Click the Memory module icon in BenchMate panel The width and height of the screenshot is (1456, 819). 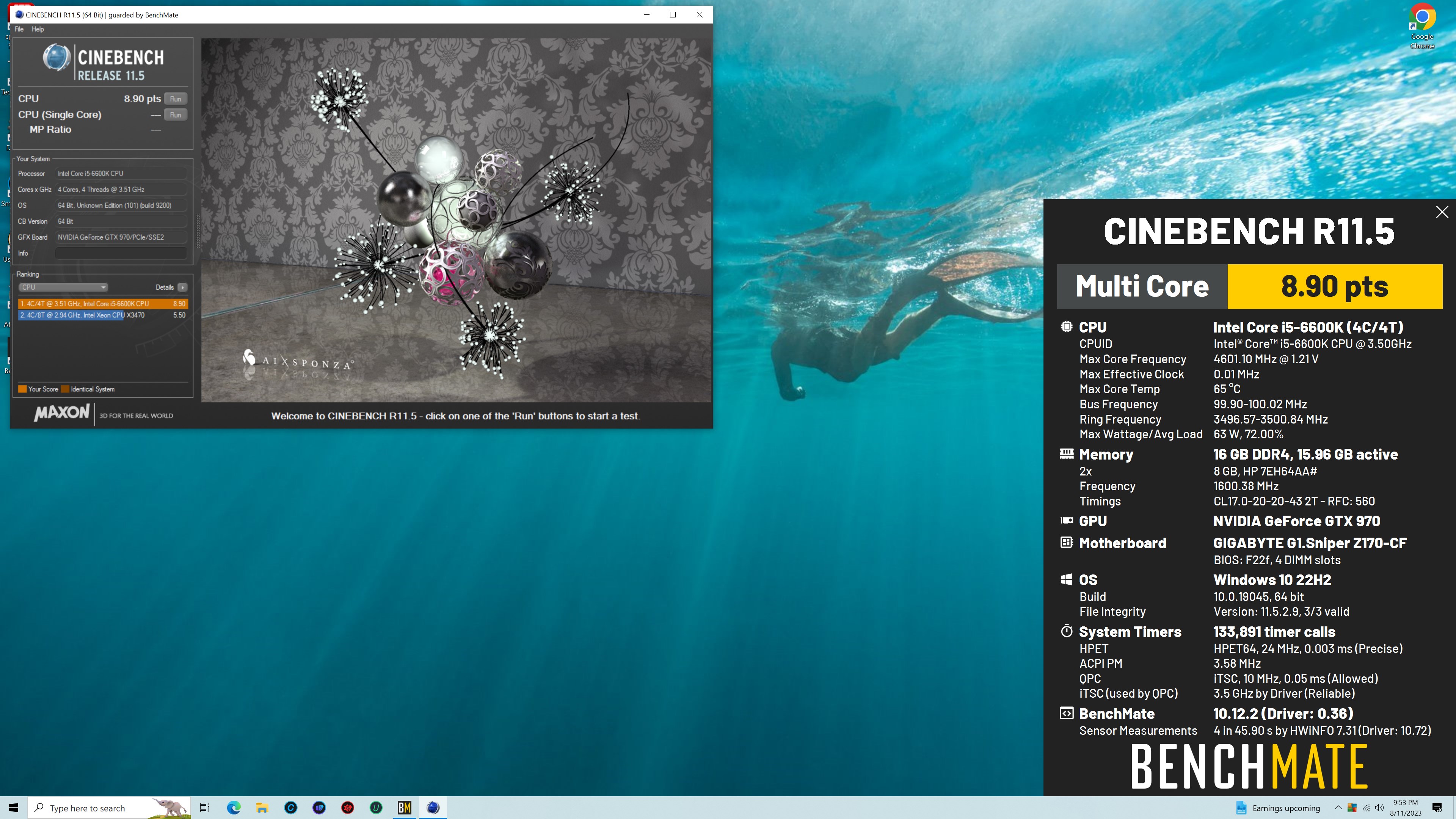click(1067, 453)
